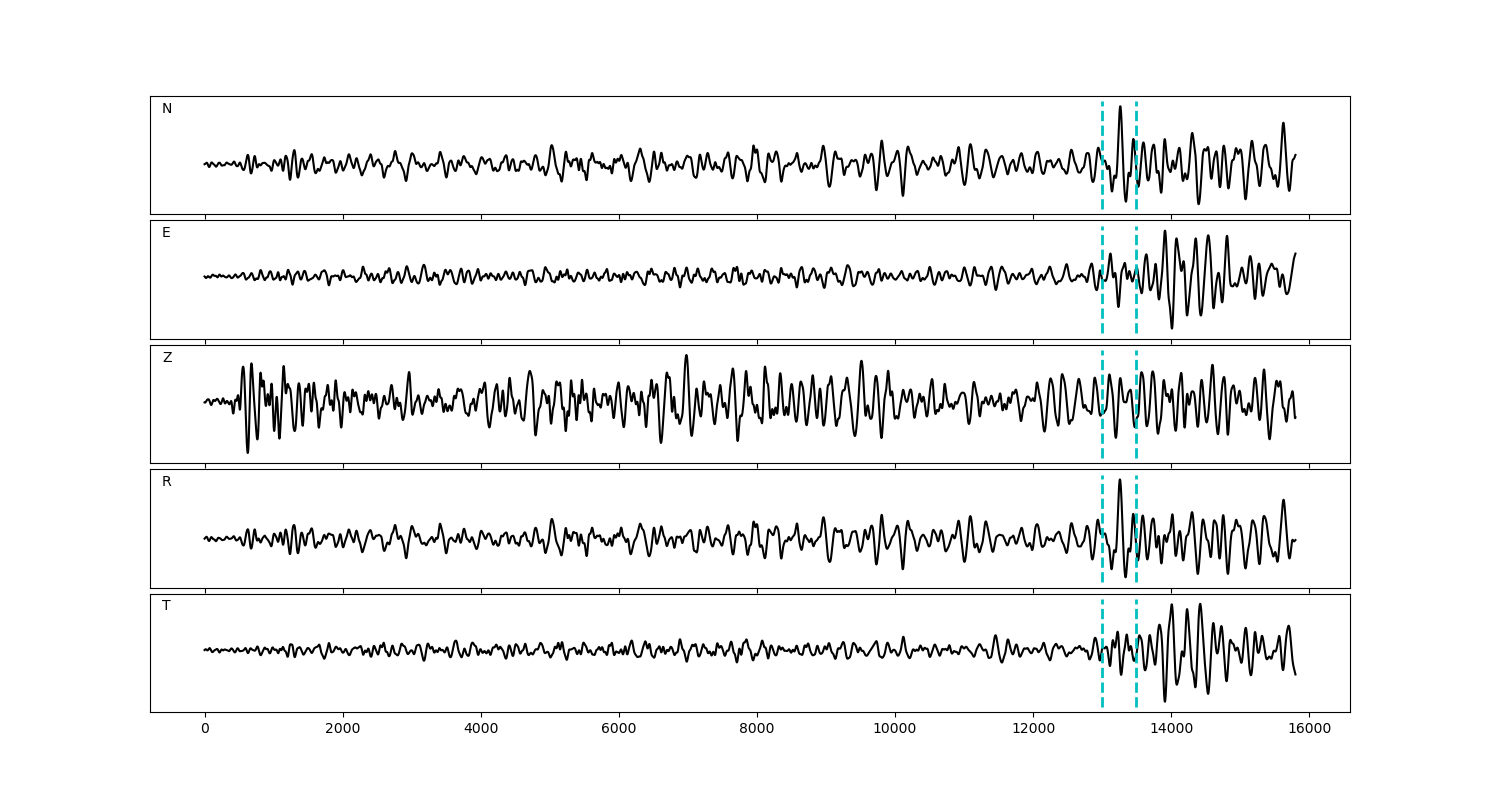
Task: Click the R component label
Action: pos(167,482)
